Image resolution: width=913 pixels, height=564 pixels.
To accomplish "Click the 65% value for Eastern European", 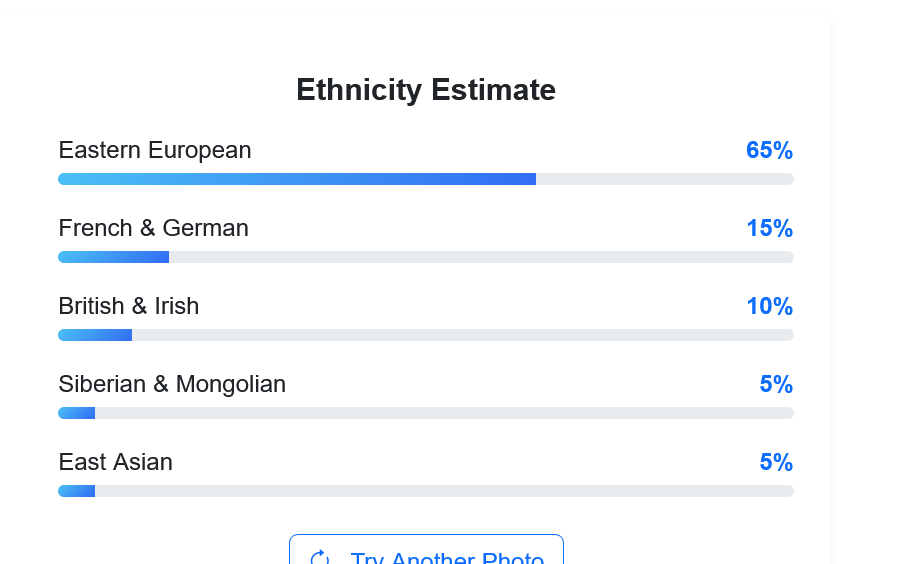I will pyautogui.click(x=769, y=150).
